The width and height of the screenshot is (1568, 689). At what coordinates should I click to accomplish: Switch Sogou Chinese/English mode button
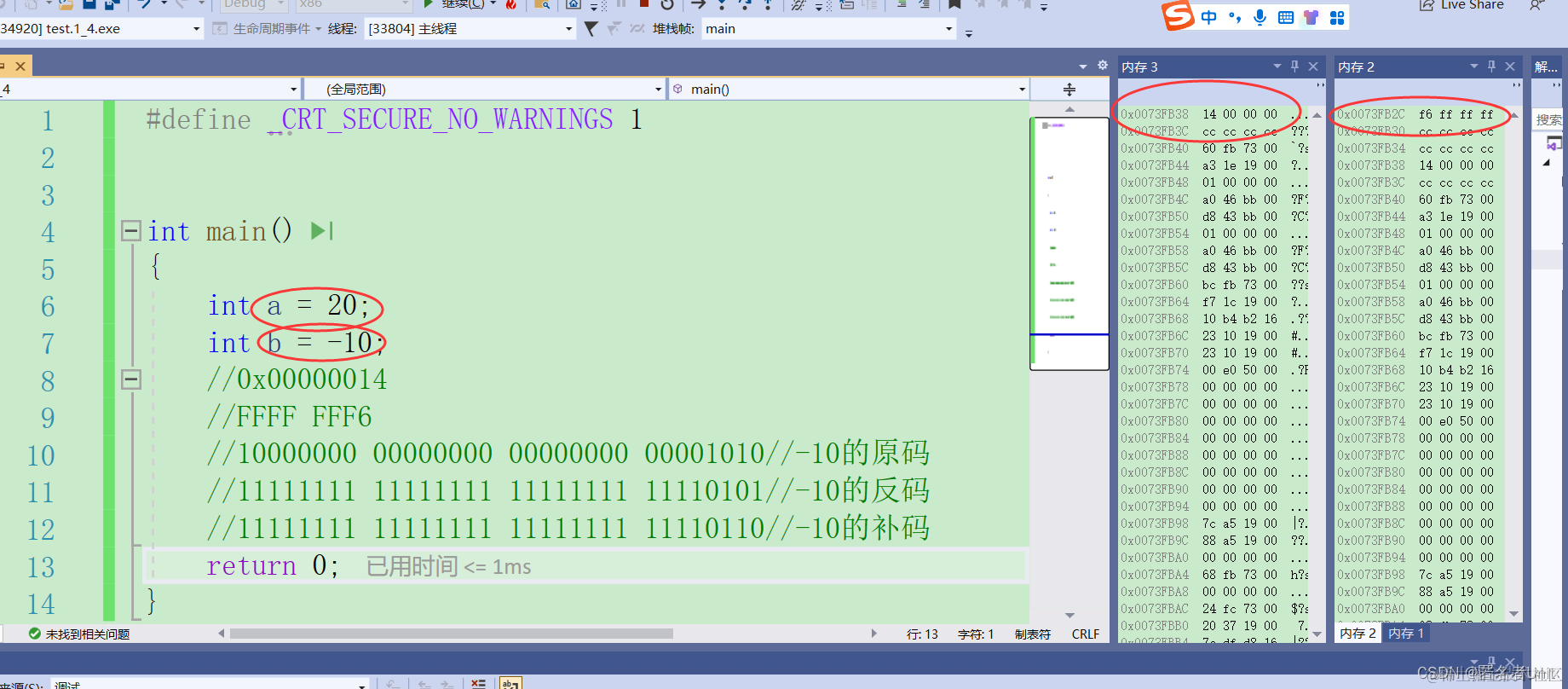1208,17
